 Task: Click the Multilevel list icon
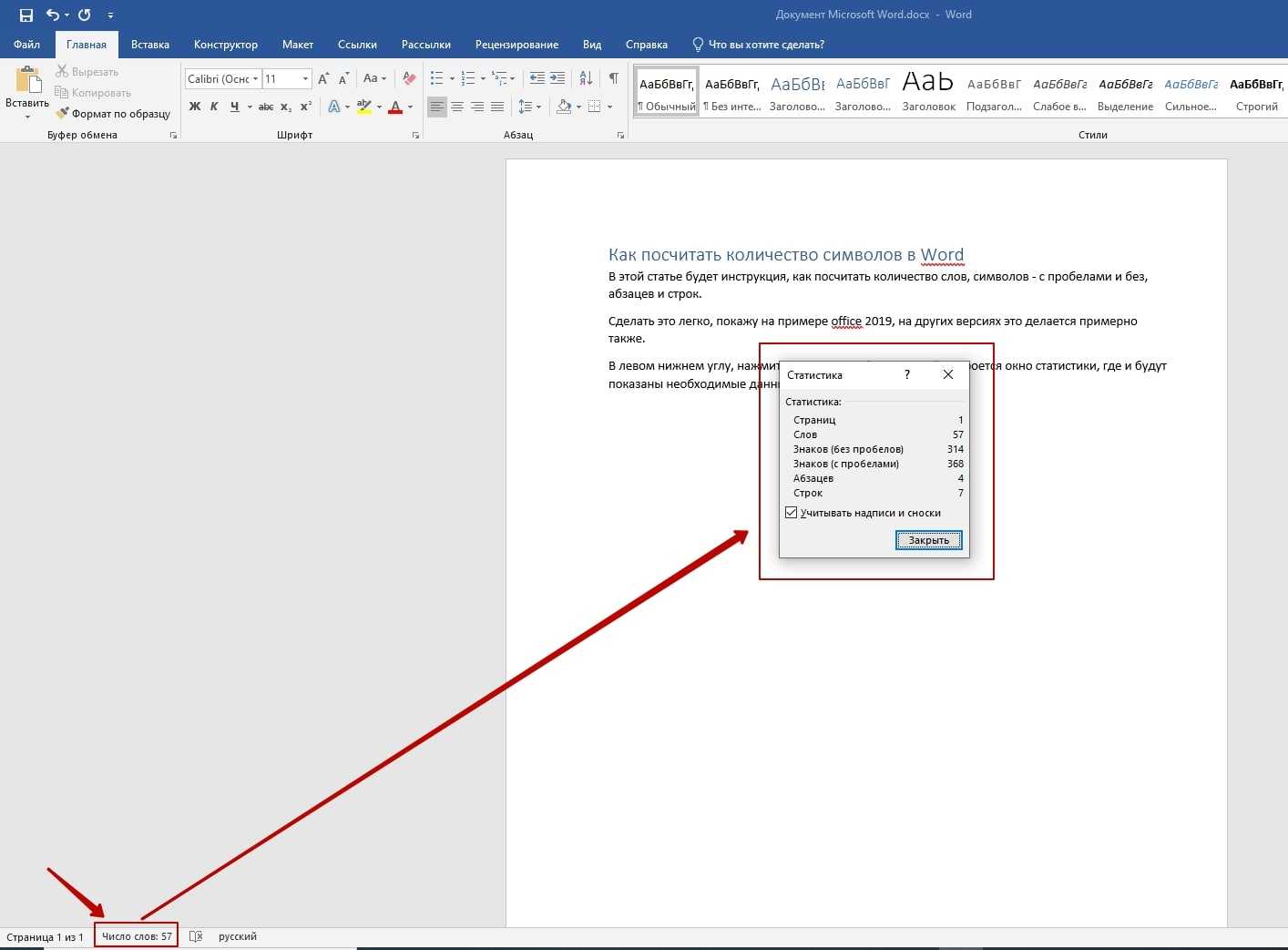click(499, 79)
